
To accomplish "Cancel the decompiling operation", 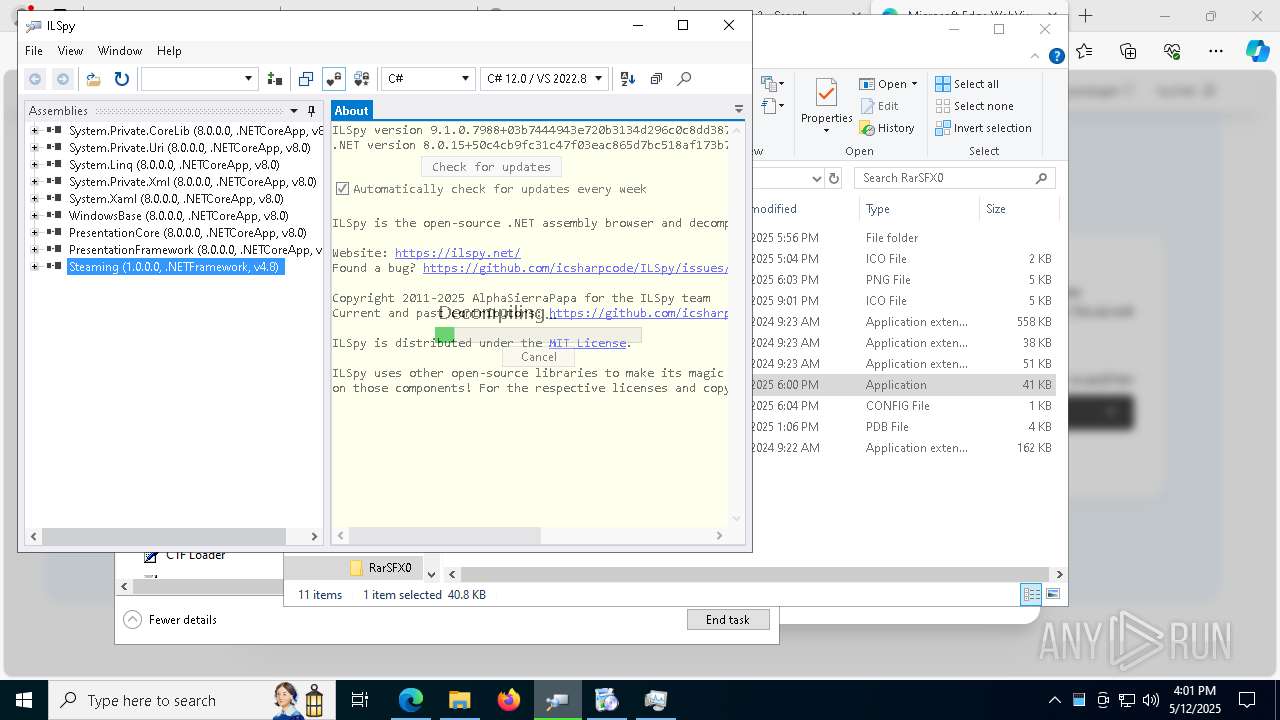I will (539, 357).
